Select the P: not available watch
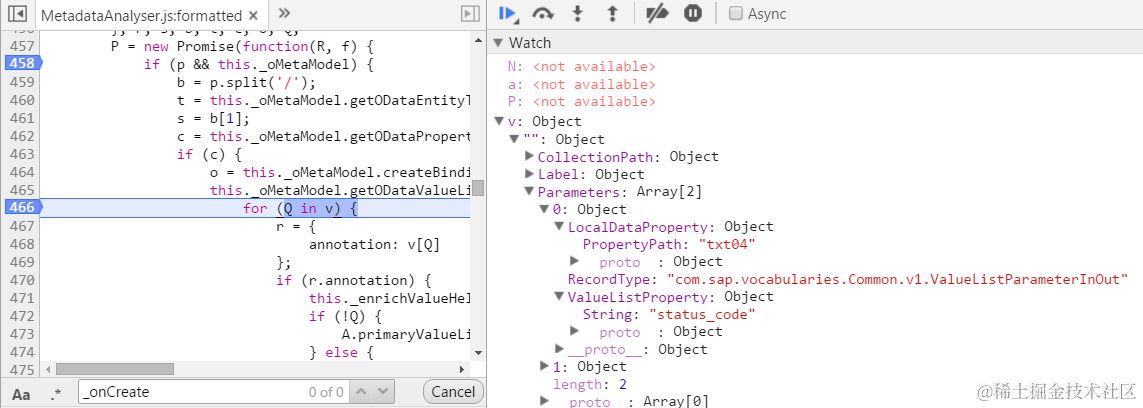 coord(582,101)
